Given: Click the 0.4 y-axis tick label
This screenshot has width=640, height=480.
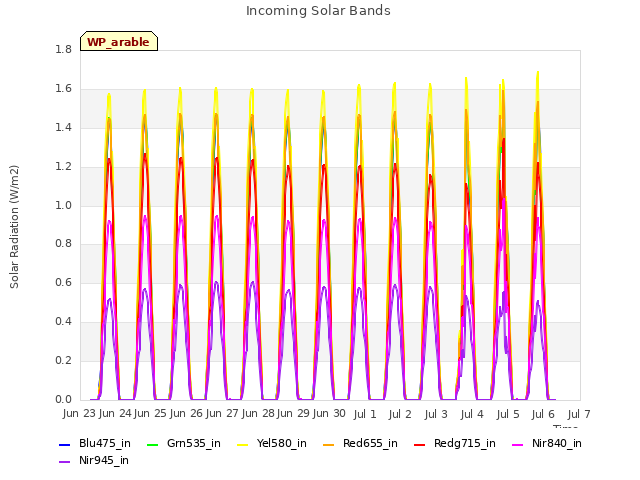Looking at the screenshot, I should pyautogui.click(x=63, y=322).
